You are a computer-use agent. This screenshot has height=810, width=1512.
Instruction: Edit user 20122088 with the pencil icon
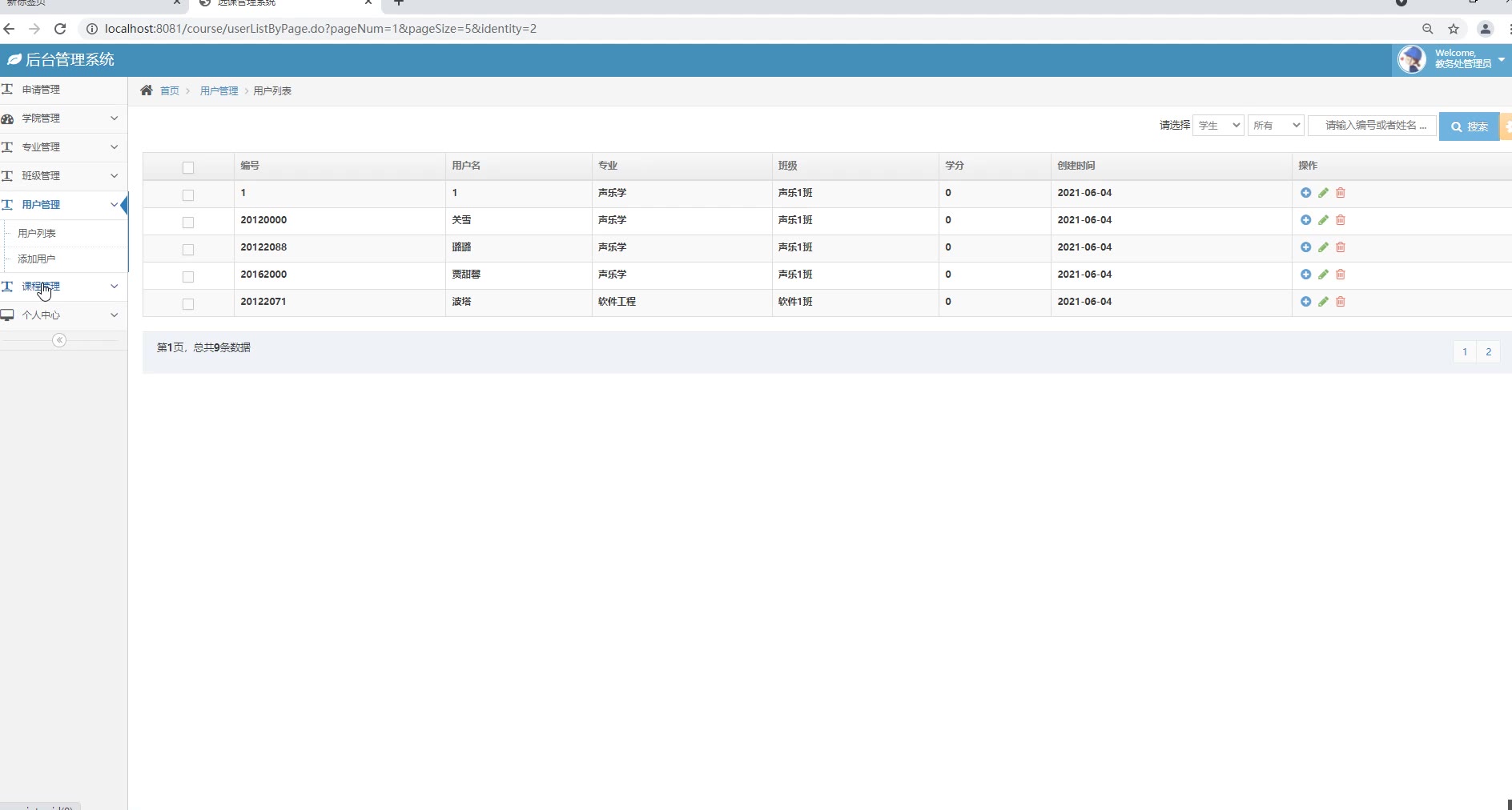coord(1323,247)
